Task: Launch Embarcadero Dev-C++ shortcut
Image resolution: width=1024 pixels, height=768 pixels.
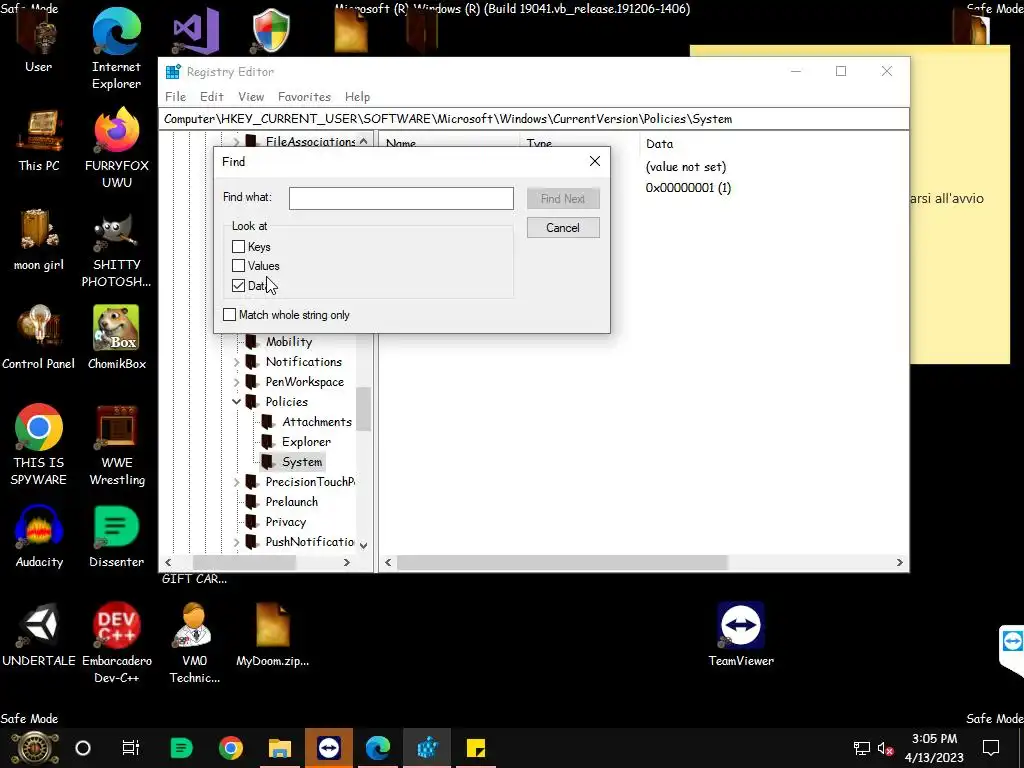Action: (x=116, y=643)
